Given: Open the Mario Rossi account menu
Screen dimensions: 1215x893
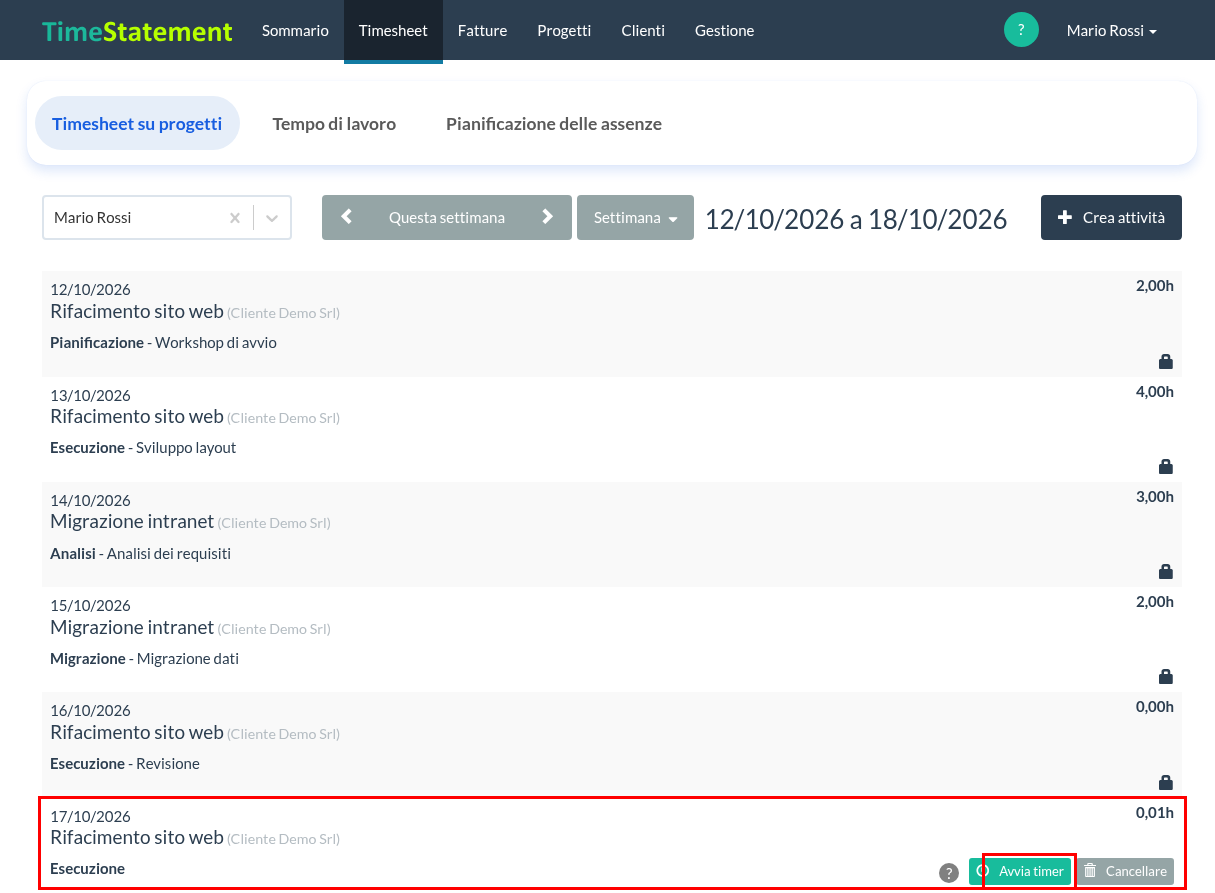Looking at the screenshot, I should click(1111, 31).
